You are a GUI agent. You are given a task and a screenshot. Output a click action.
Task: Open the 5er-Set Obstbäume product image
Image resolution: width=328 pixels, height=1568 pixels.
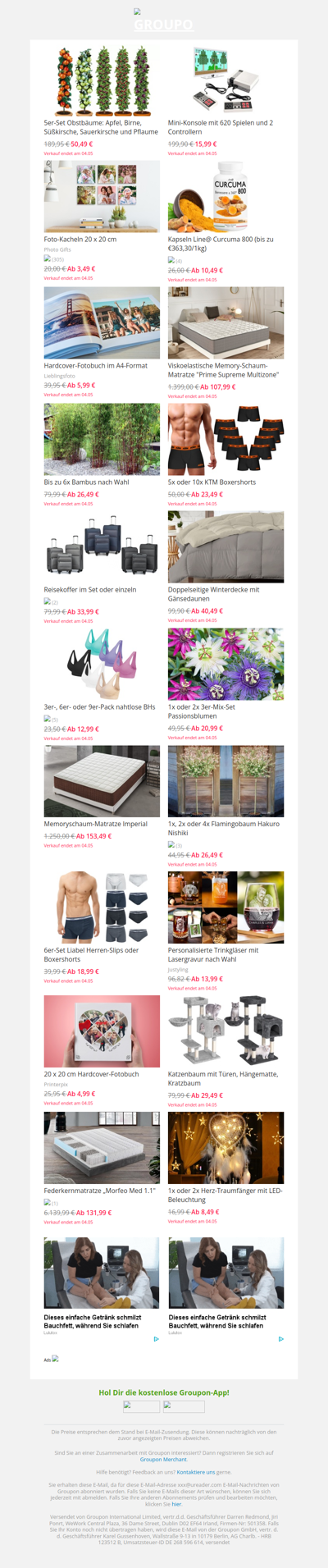pyautogui.click(x=102, y=79)
